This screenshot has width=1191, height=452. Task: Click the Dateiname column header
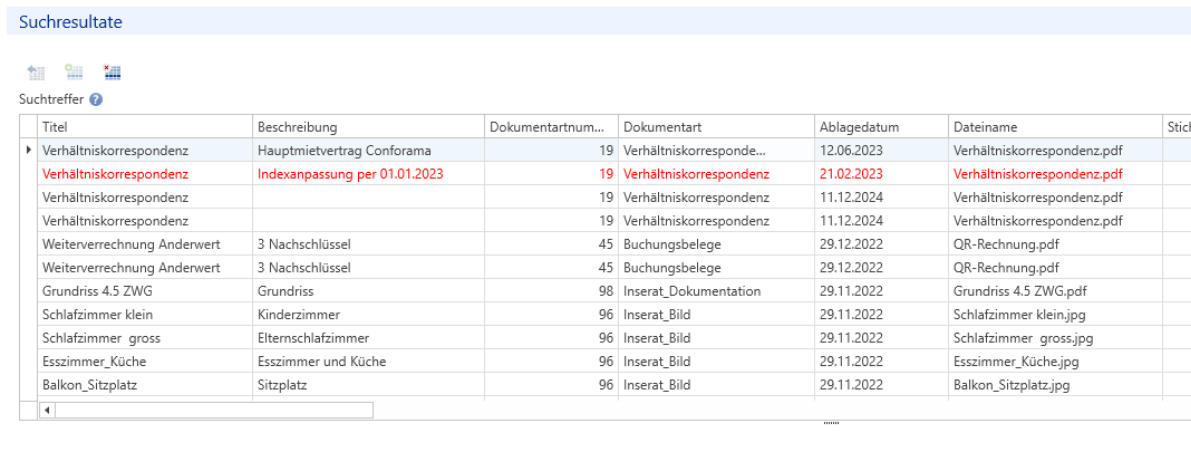coord(1055,127)
